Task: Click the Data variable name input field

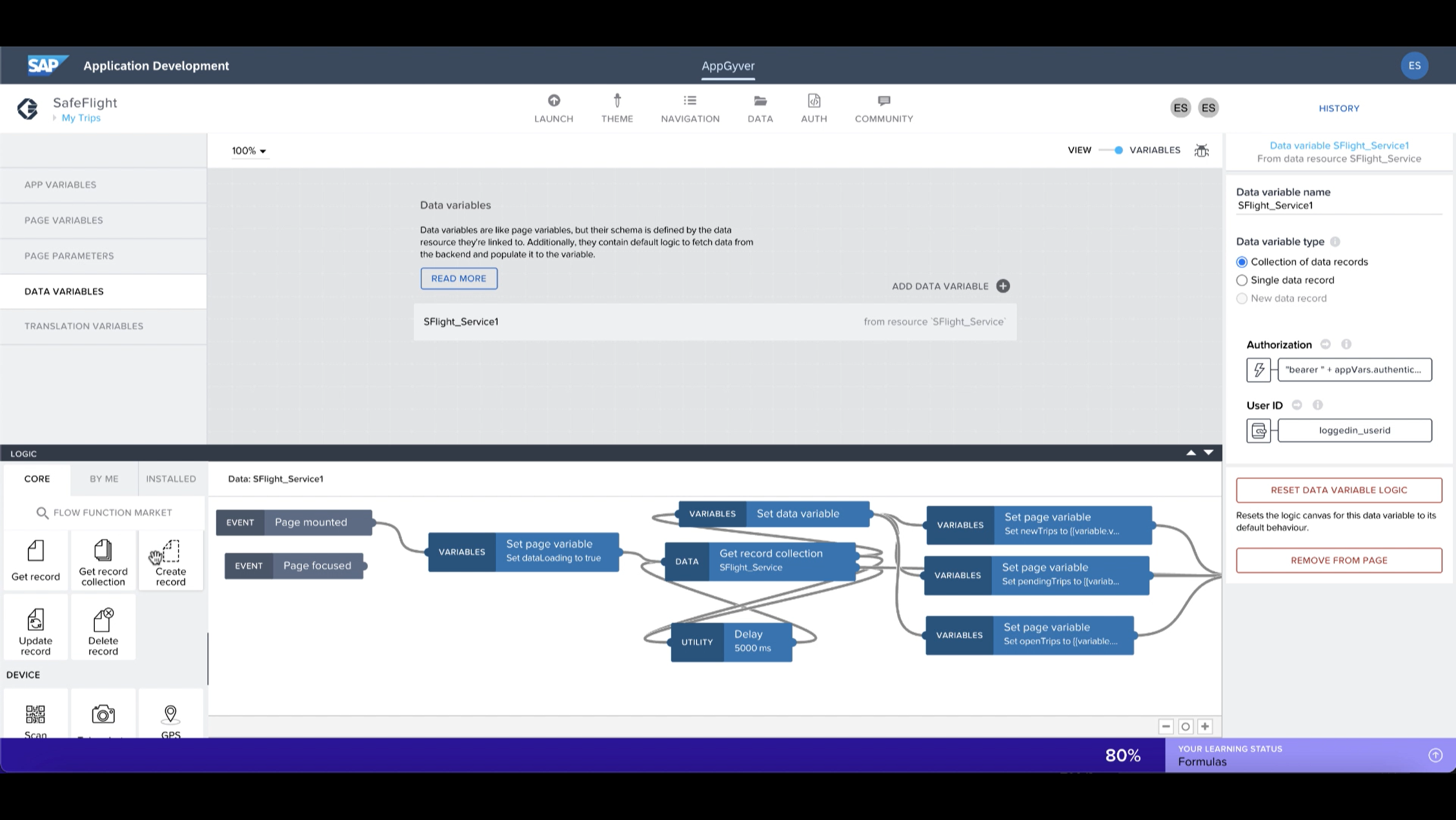Action: [x=1339, y=206]
